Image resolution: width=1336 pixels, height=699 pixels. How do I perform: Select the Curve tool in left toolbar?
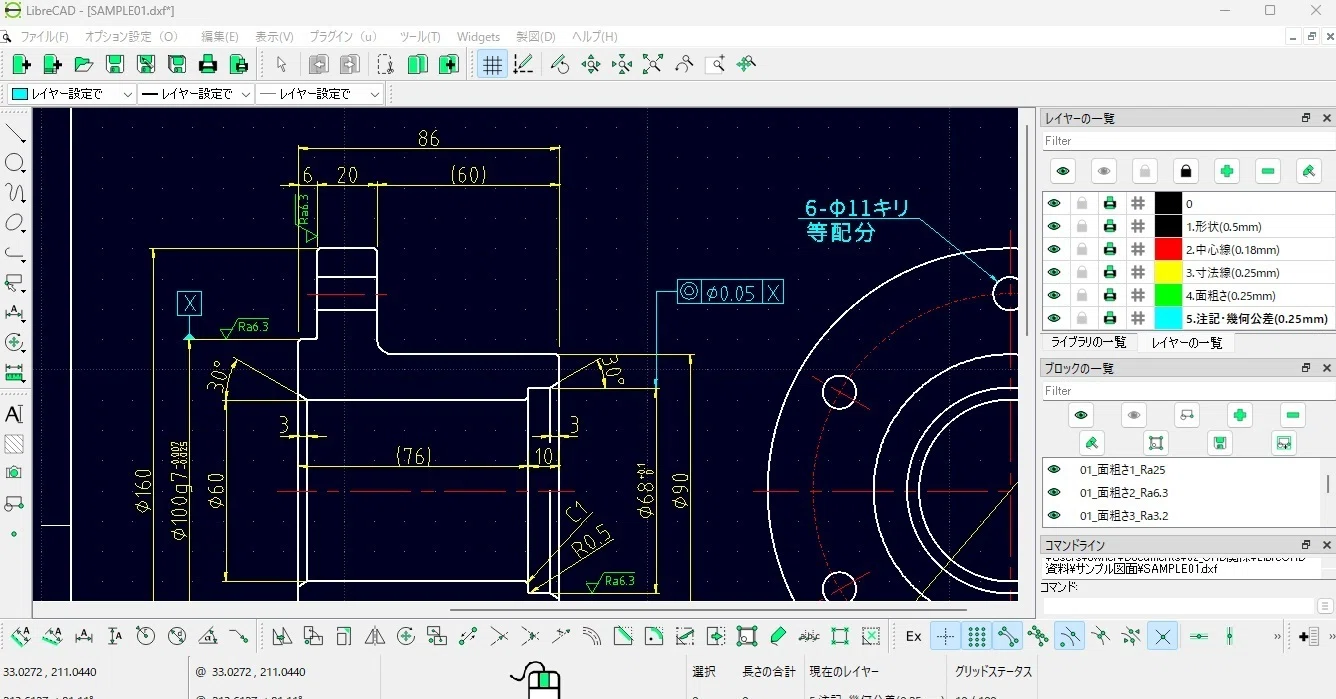point(15,193)
